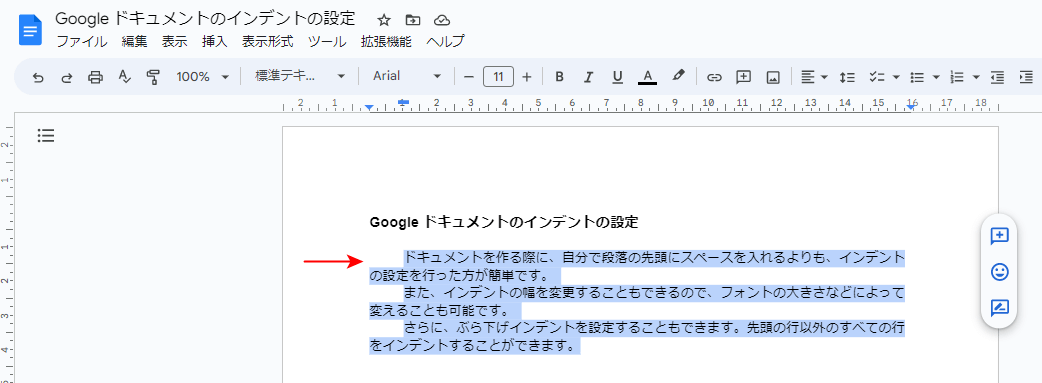The width and height of the screenshot is (1042, 383).
Task: Click the suggest edits side button
Action: point(999,307)
